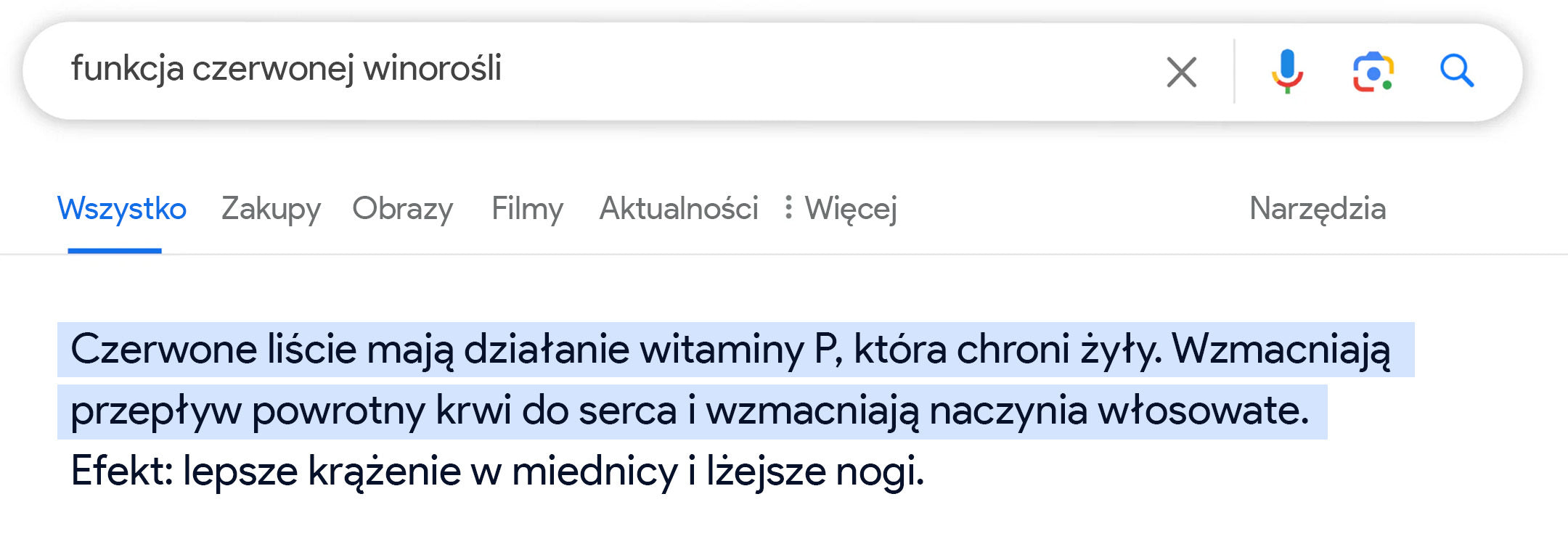Start voice search with the microphone icon
Image resolution: width=1568 pixels, height=560 pixels.
(x=1287, y=71)
